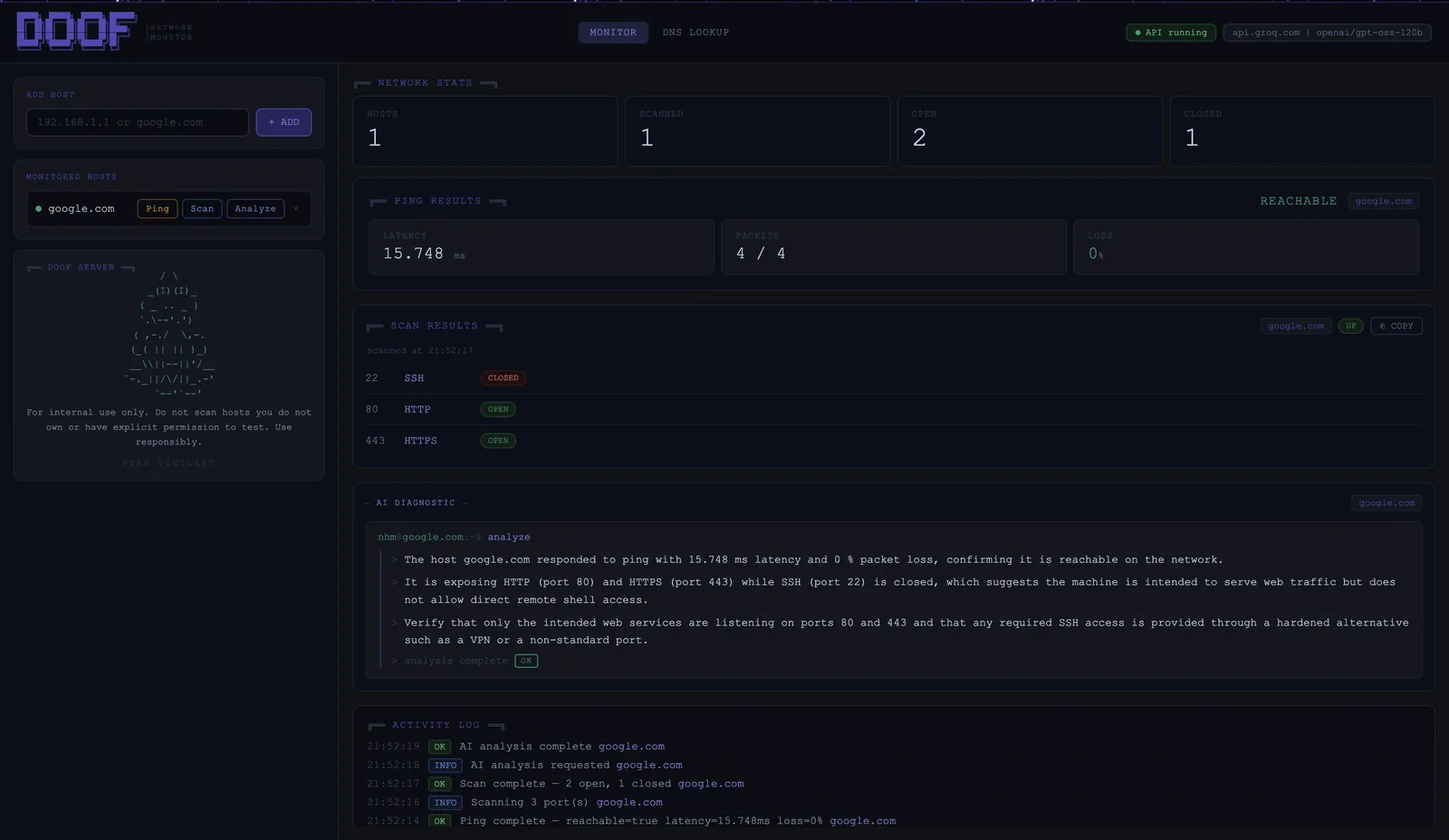Select the SSH row label
This screenshot has width=1449, height=840.
[x=414, y=378]
